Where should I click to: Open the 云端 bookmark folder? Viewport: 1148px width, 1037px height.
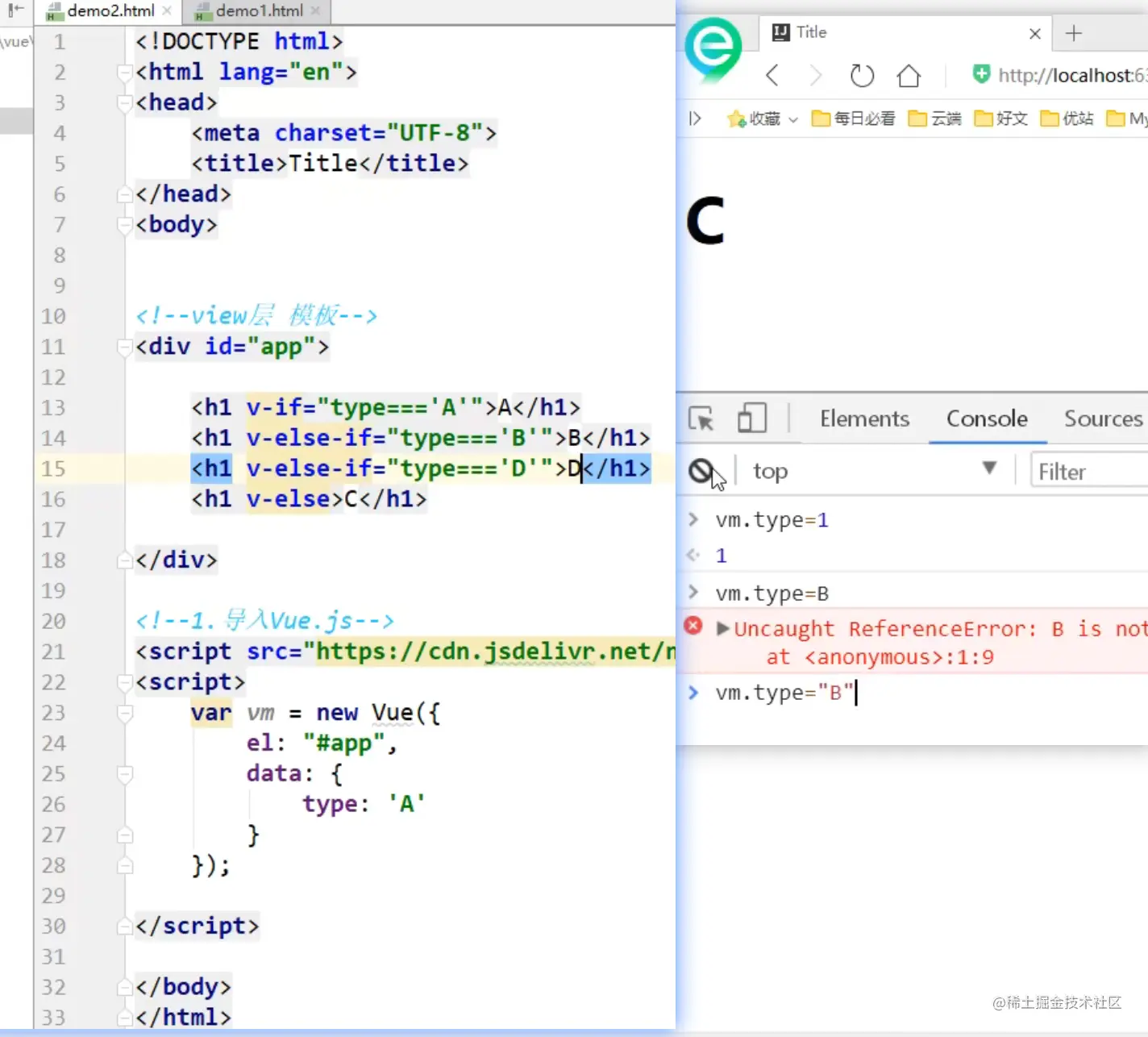(x=934, y=119)
